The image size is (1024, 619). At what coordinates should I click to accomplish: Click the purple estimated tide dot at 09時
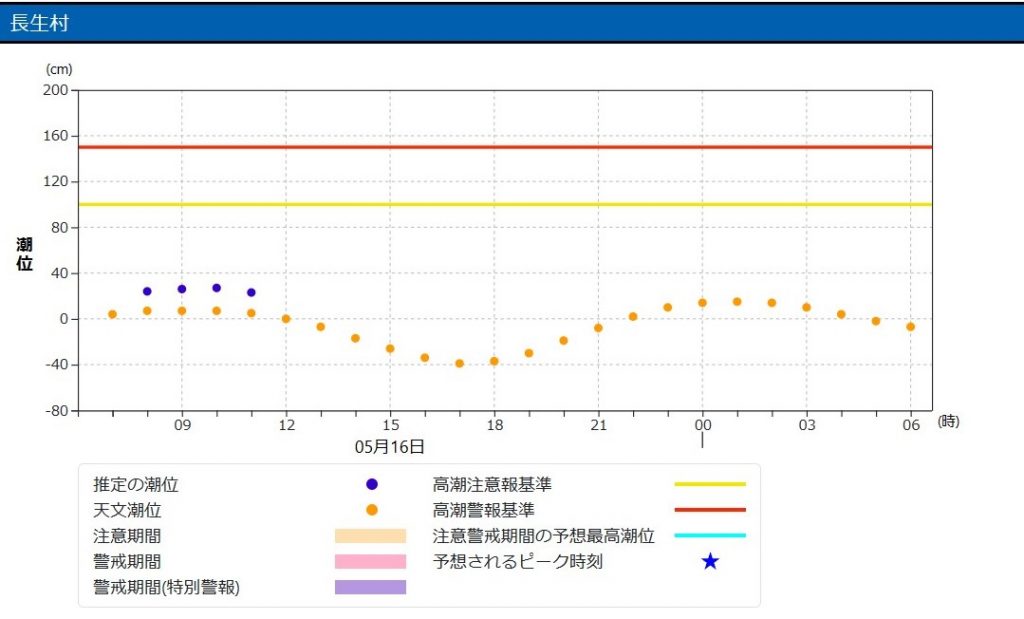[182, 289]
